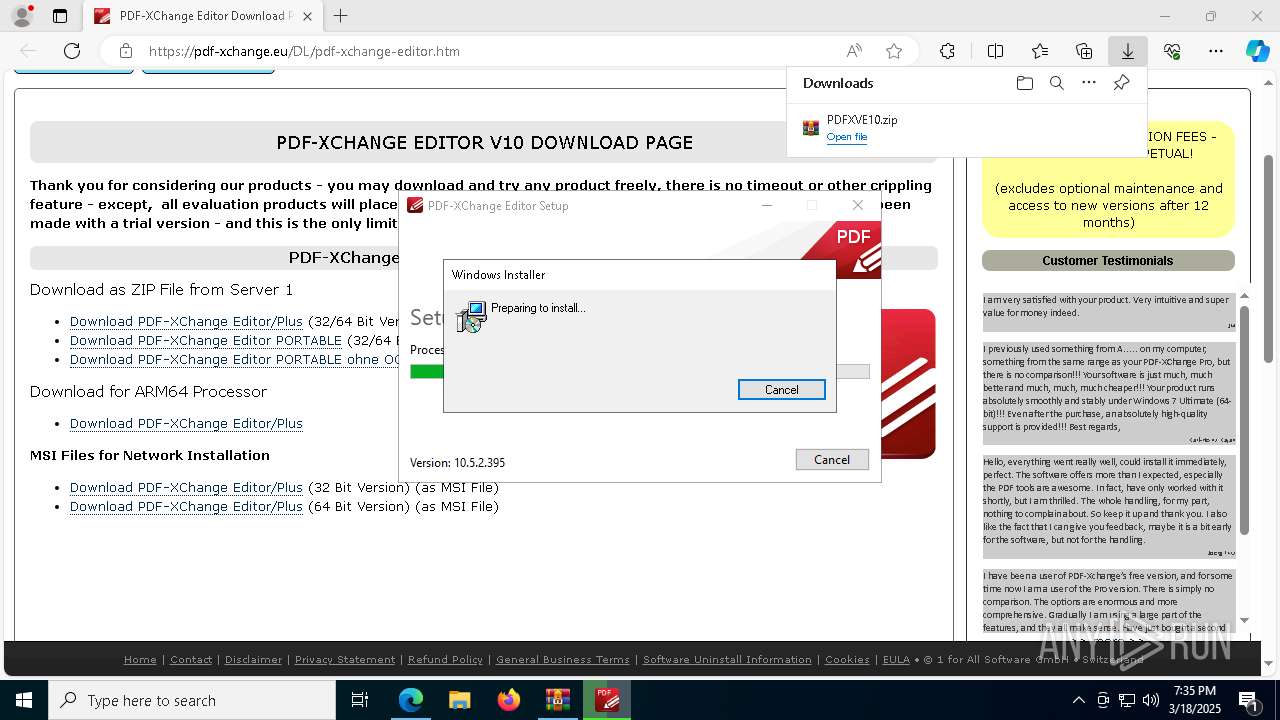Click the taskbar search box

click(x=192, y=700)
